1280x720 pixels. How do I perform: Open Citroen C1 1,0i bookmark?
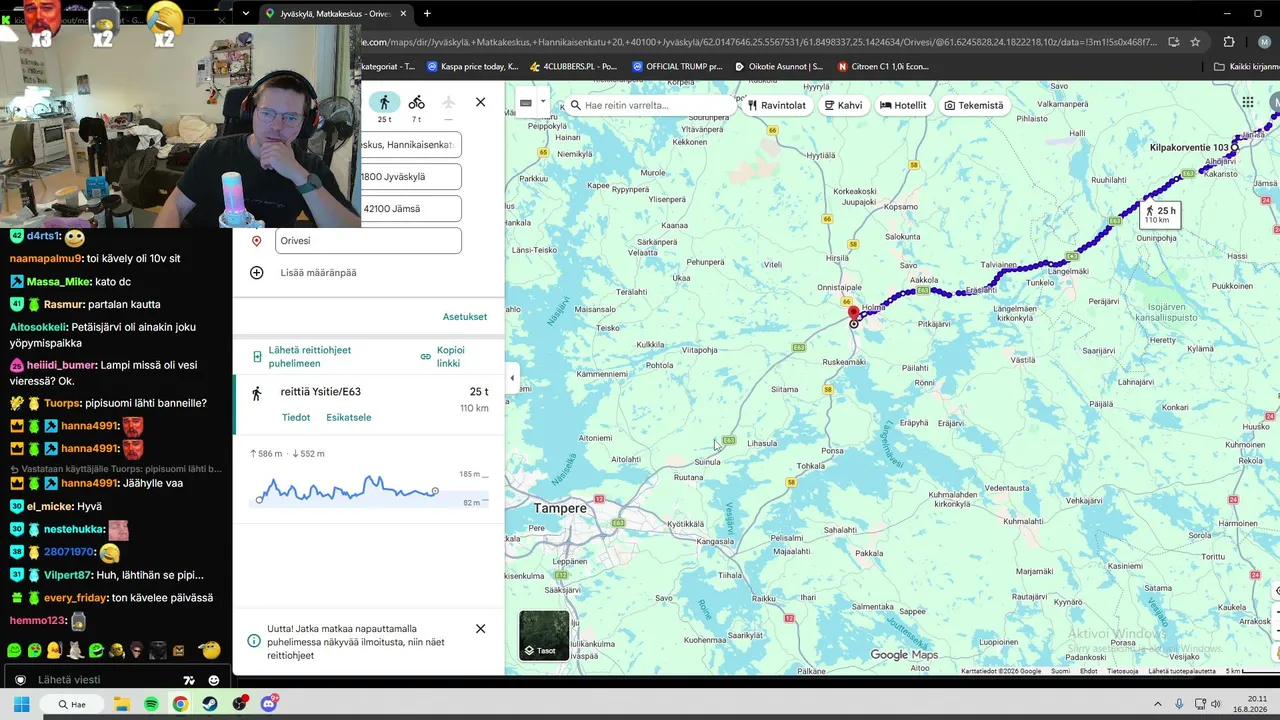pos(883,67)
